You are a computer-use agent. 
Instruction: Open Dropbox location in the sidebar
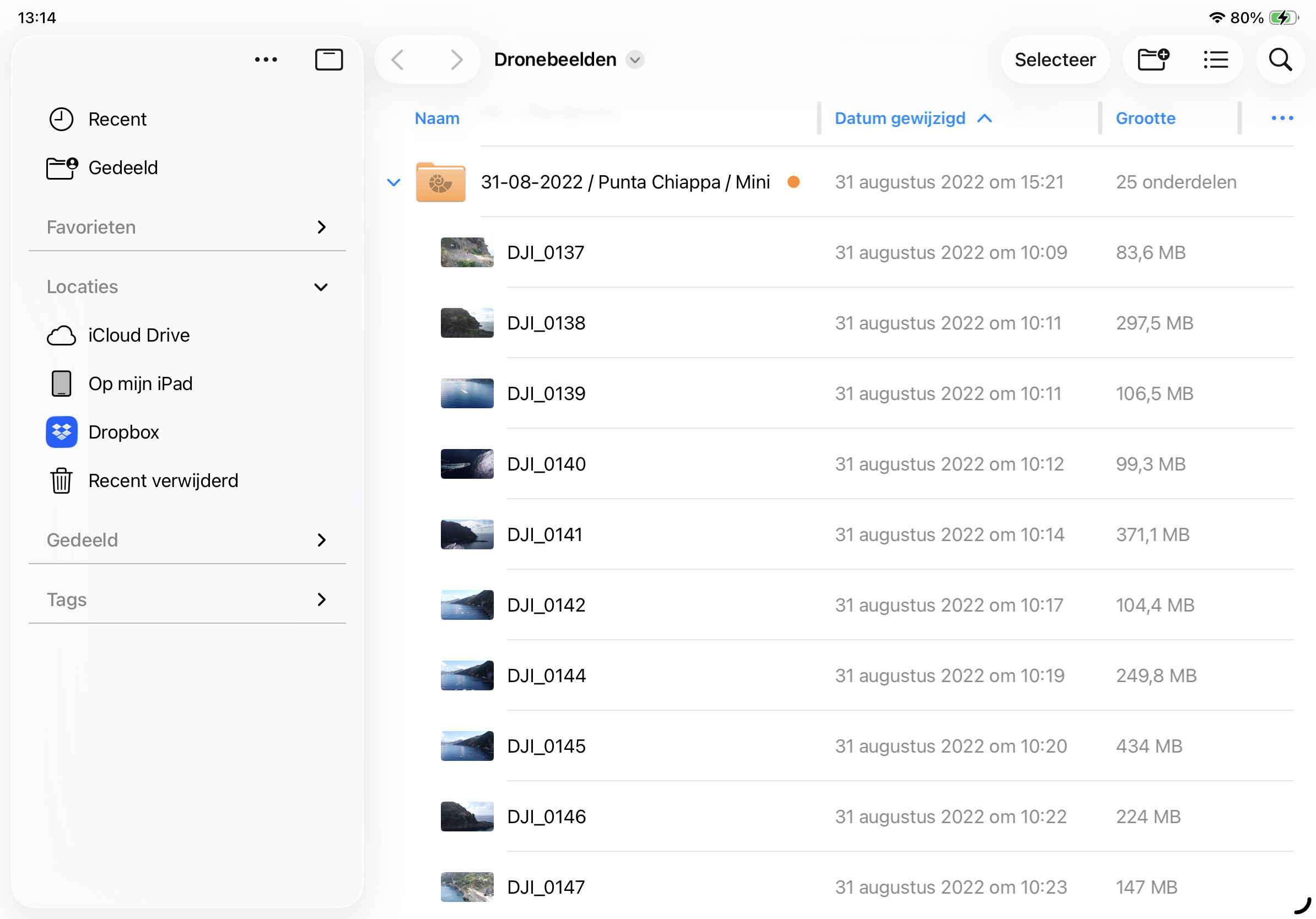[123, 432]
